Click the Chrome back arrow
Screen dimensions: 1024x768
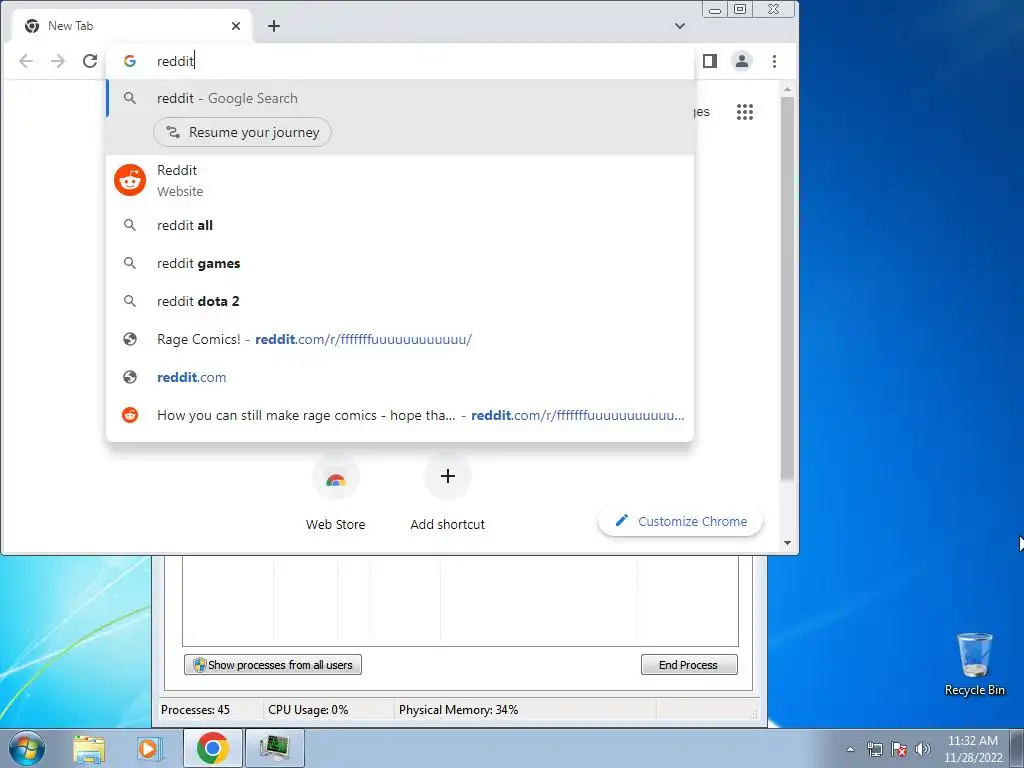[x=26, y=61]
